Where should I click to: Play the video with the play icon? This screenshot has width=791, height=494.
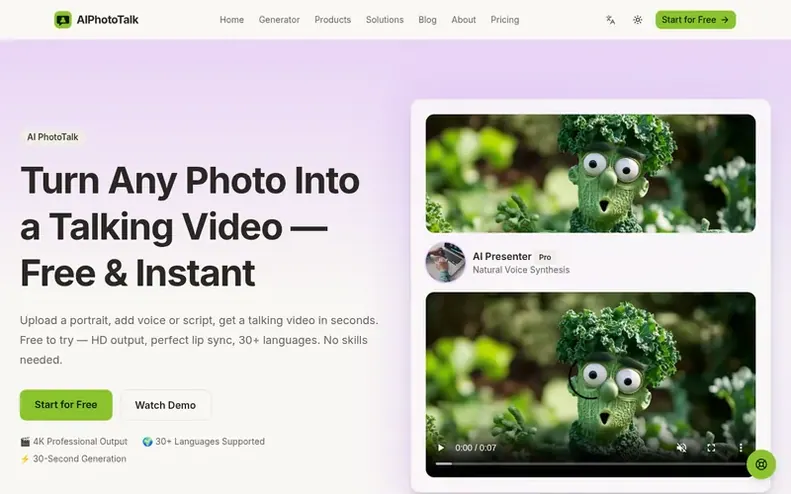441,448
